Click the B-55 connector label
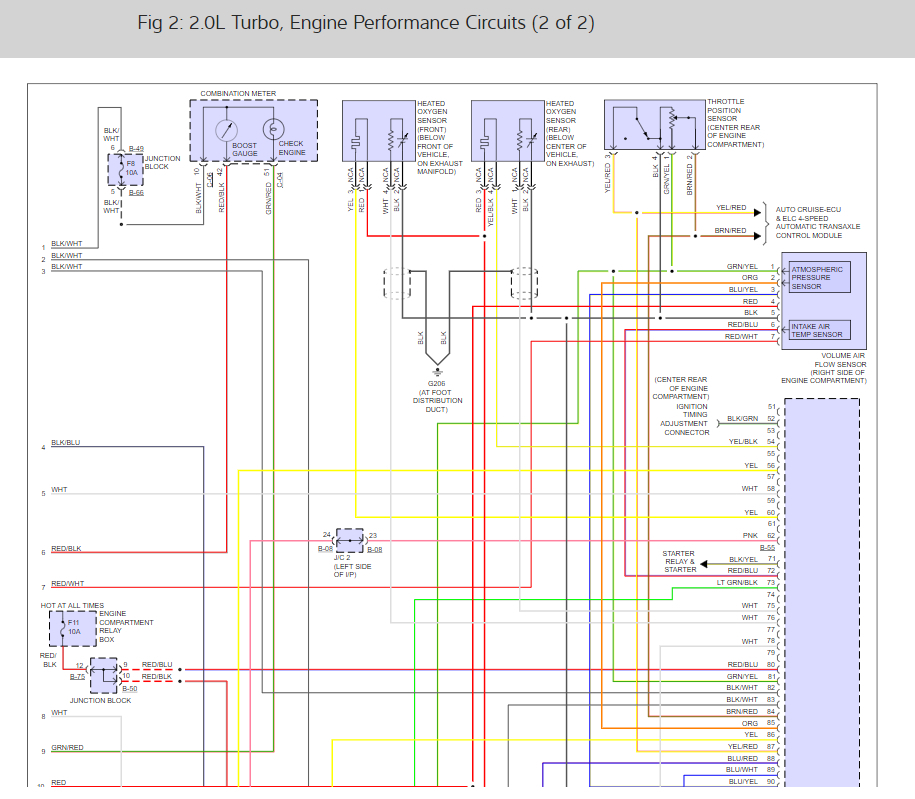Viewport: 915px width, 799px height. point(767,548)
